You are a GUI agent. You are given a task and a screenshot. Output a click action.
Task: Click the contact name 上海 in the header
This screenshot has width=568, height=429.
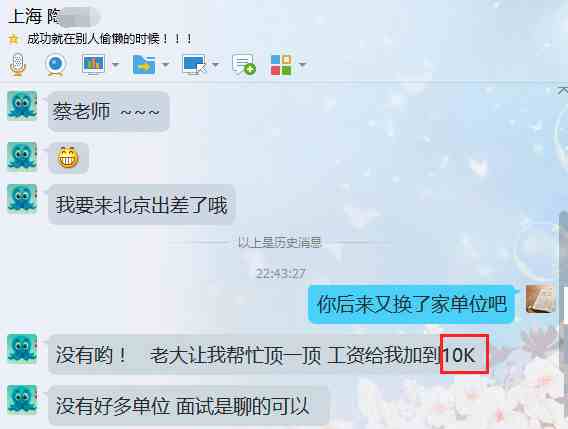(x=25, y=16)
